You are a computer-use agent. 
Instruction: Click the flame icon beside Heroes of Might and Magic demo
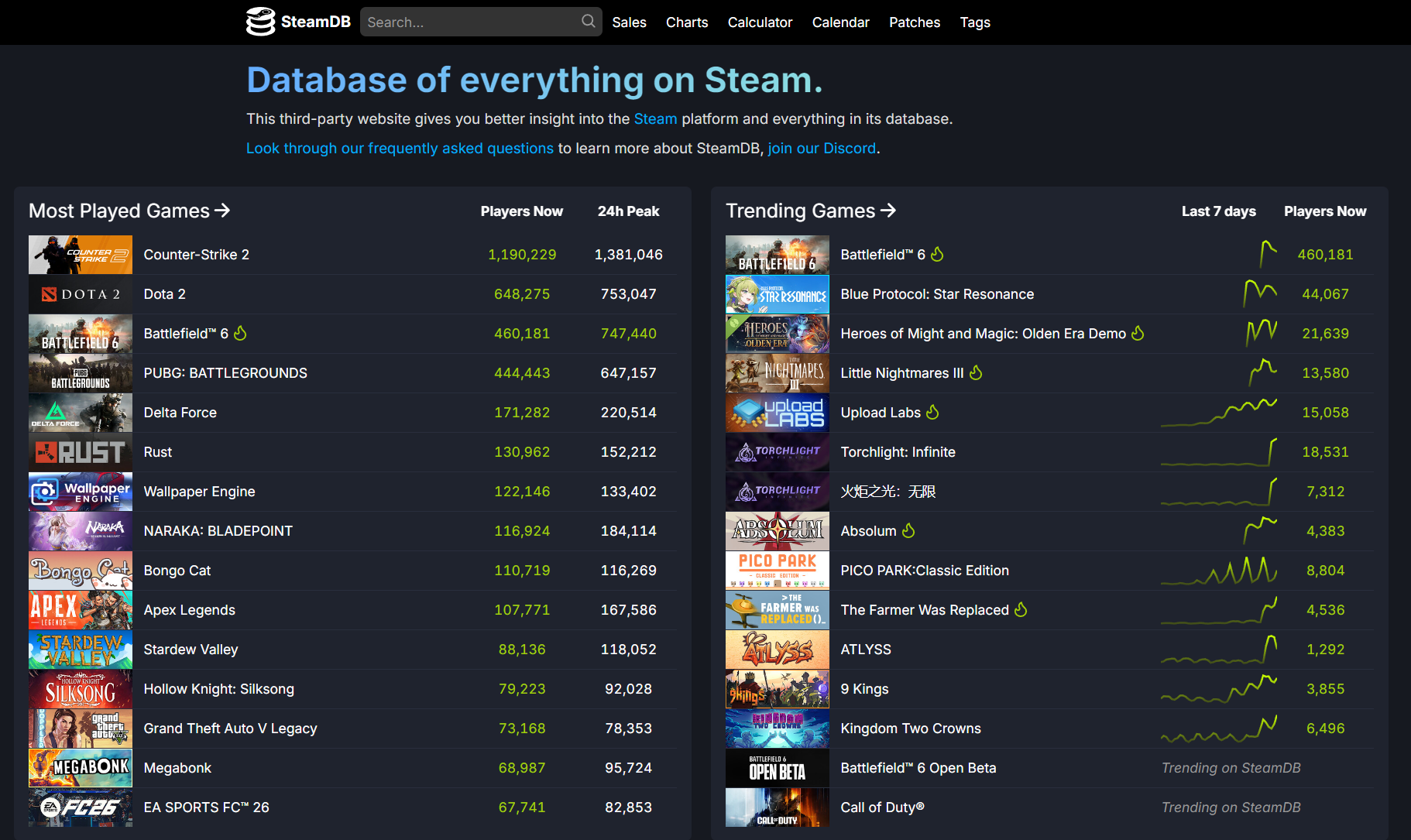1138,333
